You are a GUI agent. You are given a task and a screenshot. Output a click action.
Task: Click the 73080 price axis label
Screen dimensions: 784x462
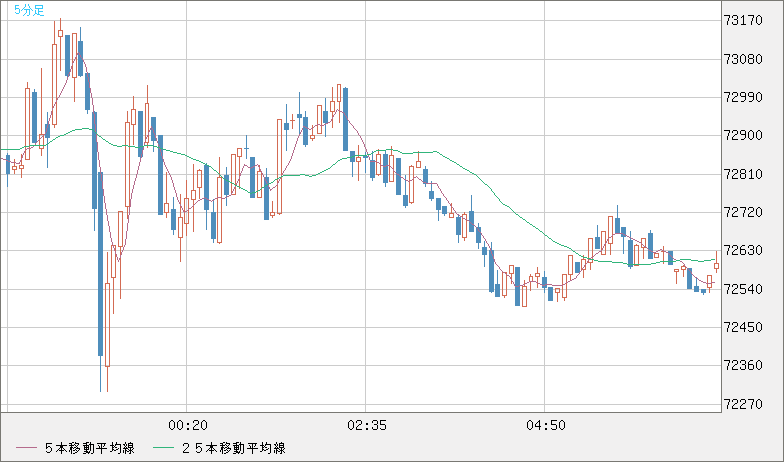pyautogui.click(x=743, y=59)
